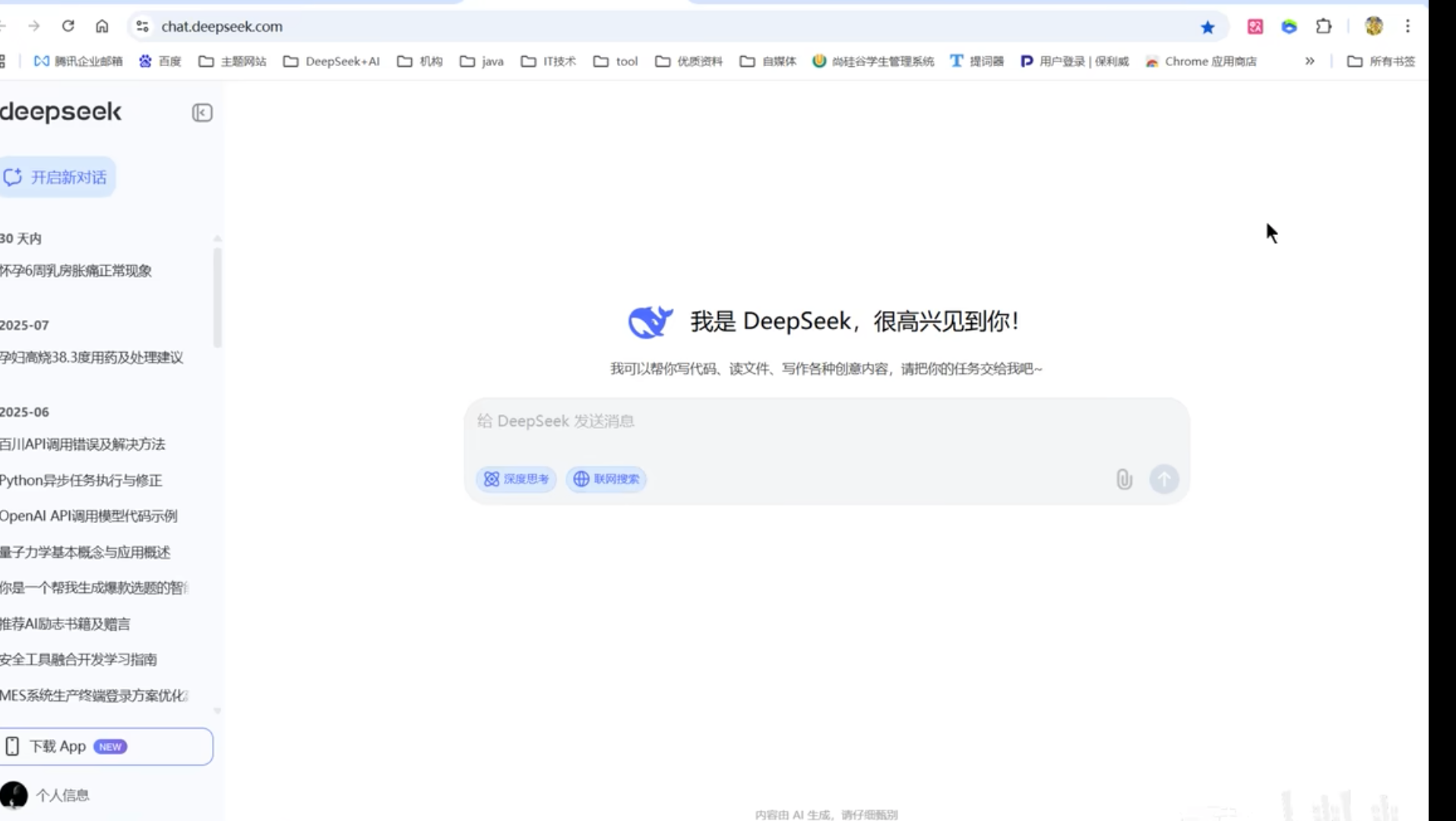Click the DeepSeek whale logo icon
Viewport: 1456px width, 821px height.
650,322
